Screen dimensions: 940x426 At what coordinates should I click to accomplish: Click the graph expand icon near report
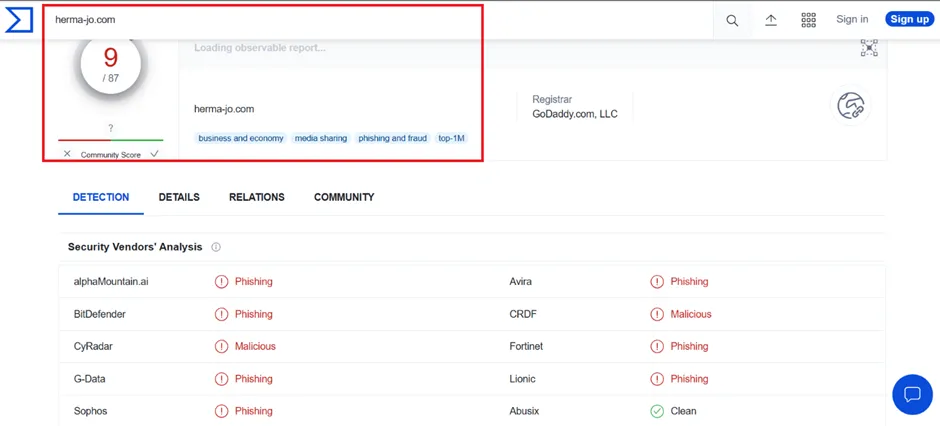[x=869, y=48]
